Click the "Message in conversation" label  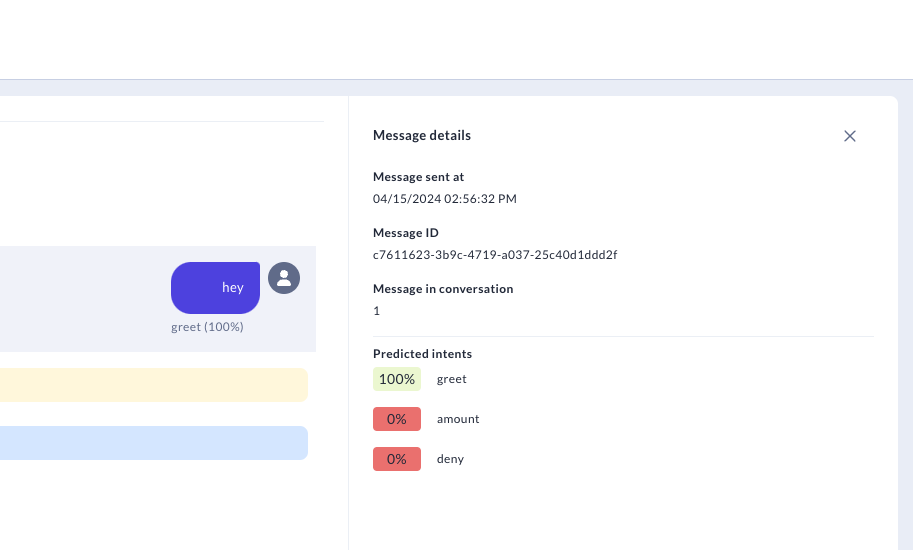(x=443, y=289)
